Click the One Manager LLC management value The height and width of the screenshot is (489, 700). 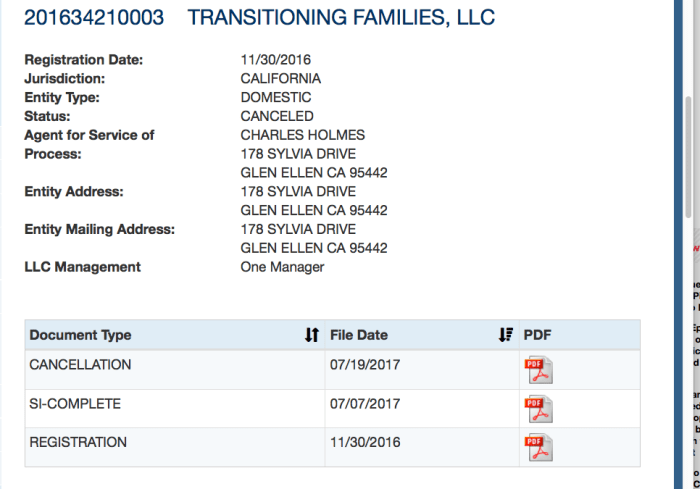[282, 267]
